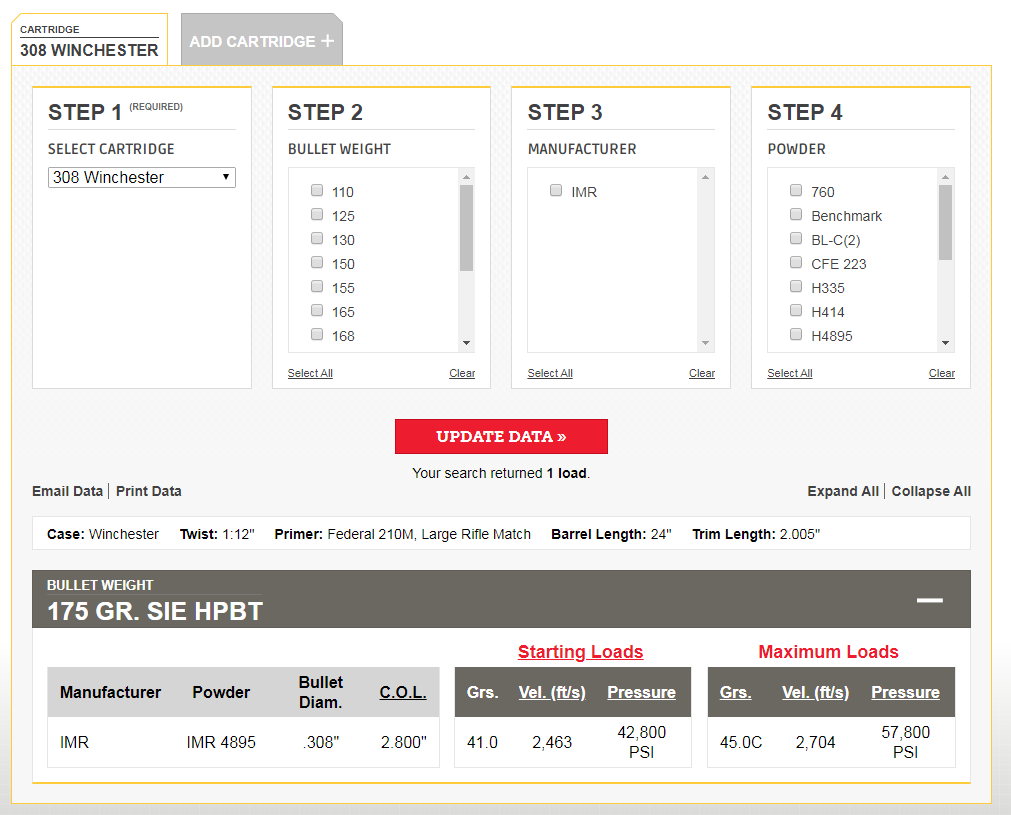Click the IMR 4895 powder cell
Image resolution: width=1011 pixels, height=815 pixels.
[221, 742]
